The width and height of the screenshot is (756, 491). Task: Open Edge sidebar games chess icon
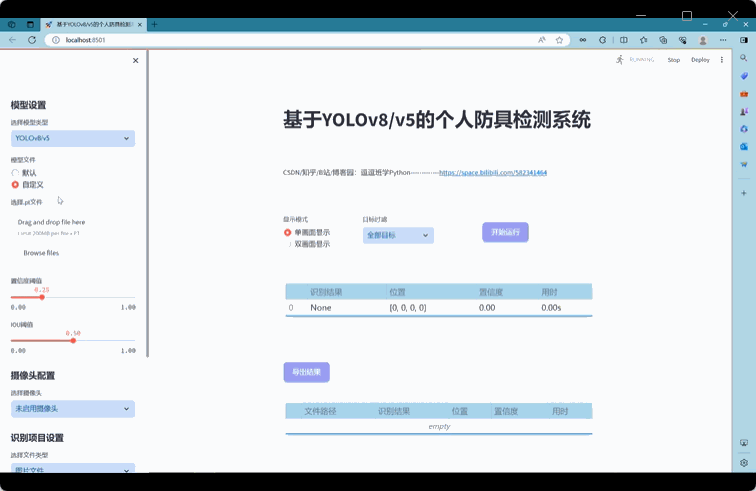coord(744,111)
